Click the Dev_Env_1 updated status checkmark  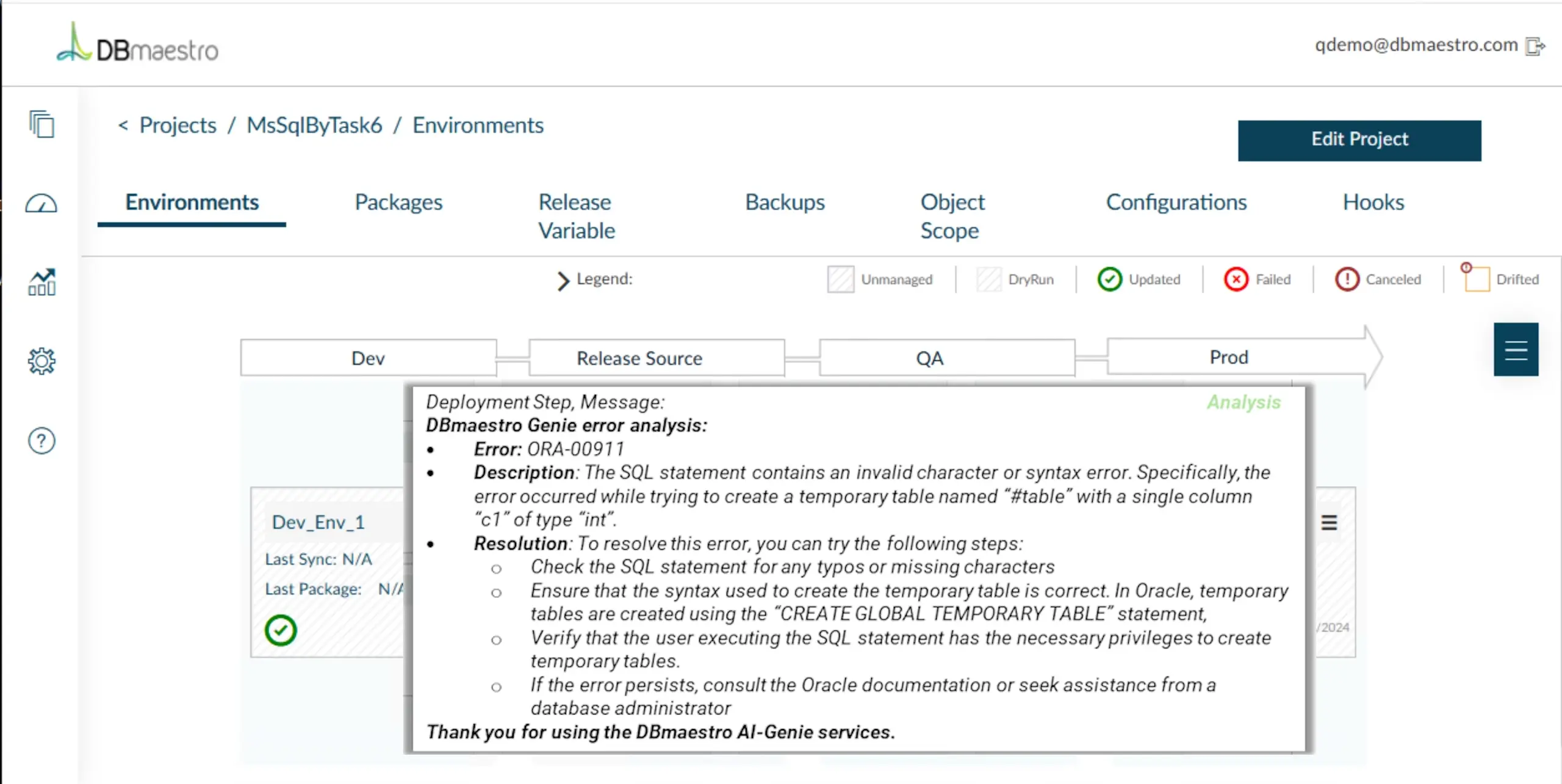pyautogui.click(x=281, y=630)
